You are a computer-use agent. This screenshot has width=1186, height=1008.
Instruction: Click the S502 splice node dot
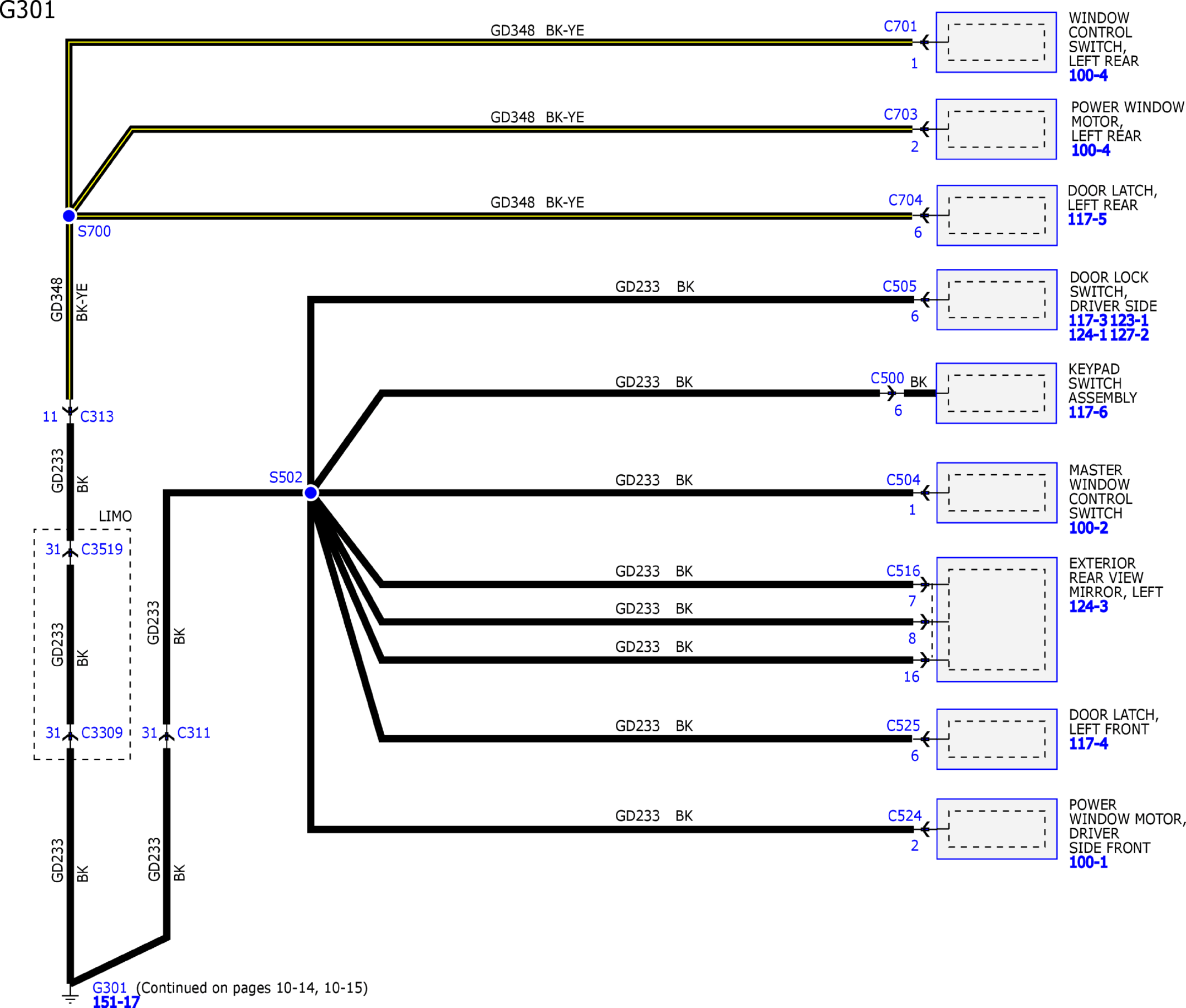click(311, 493)
